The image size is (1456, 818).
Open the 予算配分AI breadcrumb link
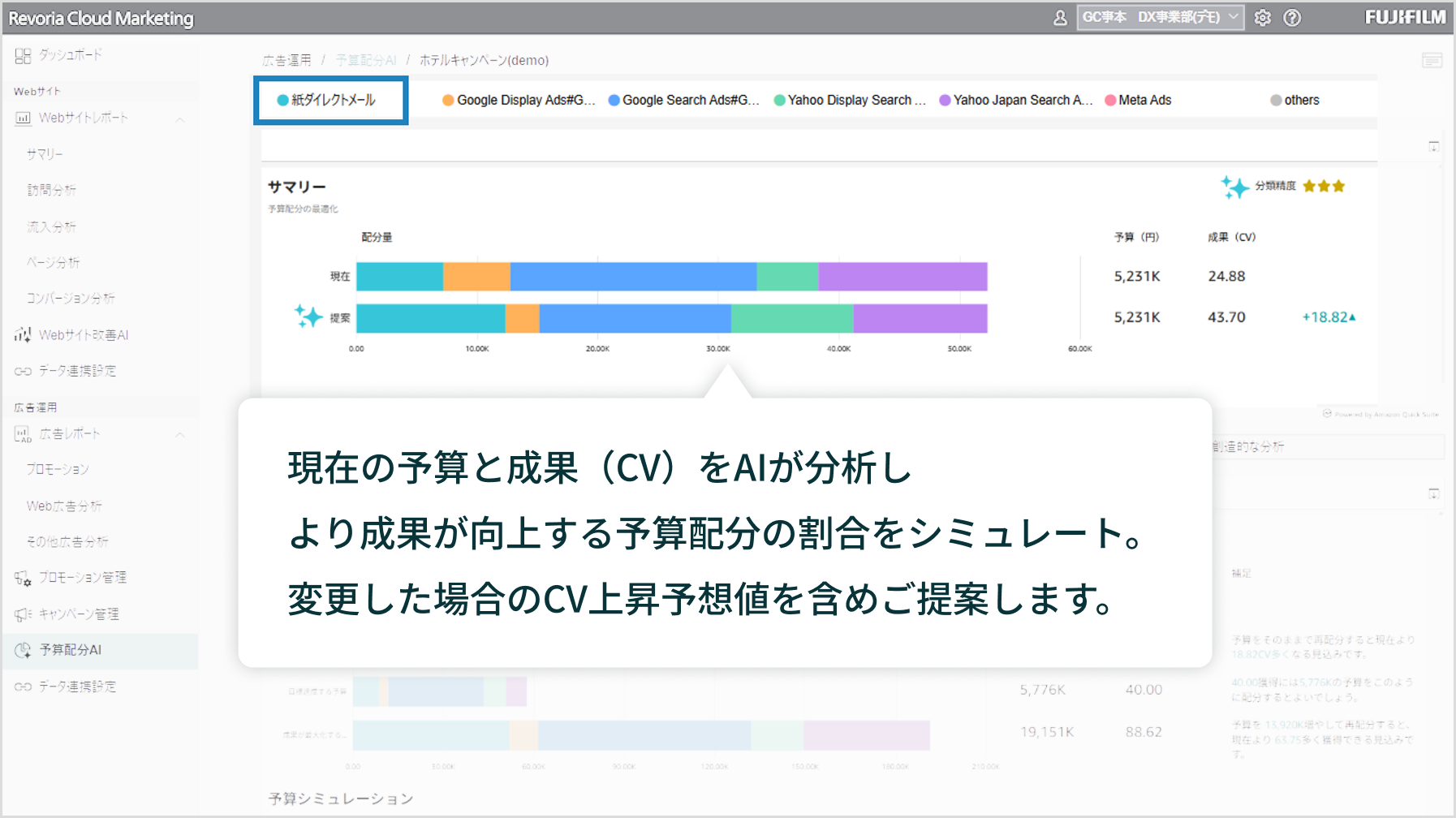click(x=367, y=59)
